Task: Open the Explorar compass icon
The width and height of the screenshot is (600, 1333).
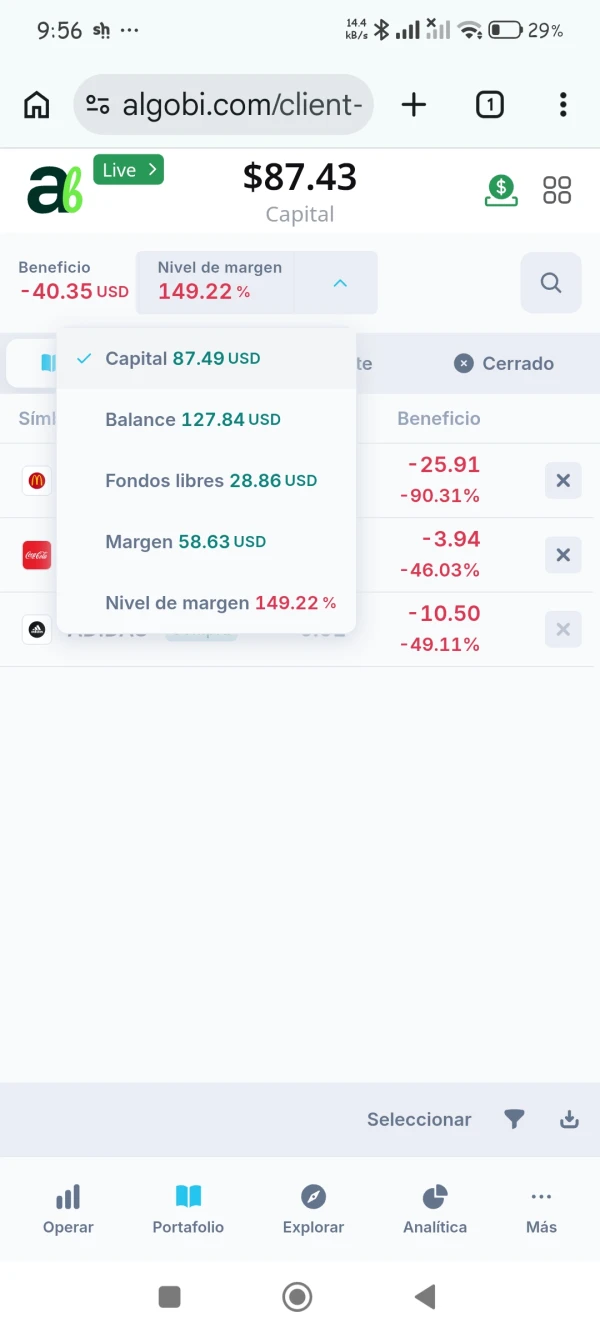Action: (314, 1196)
